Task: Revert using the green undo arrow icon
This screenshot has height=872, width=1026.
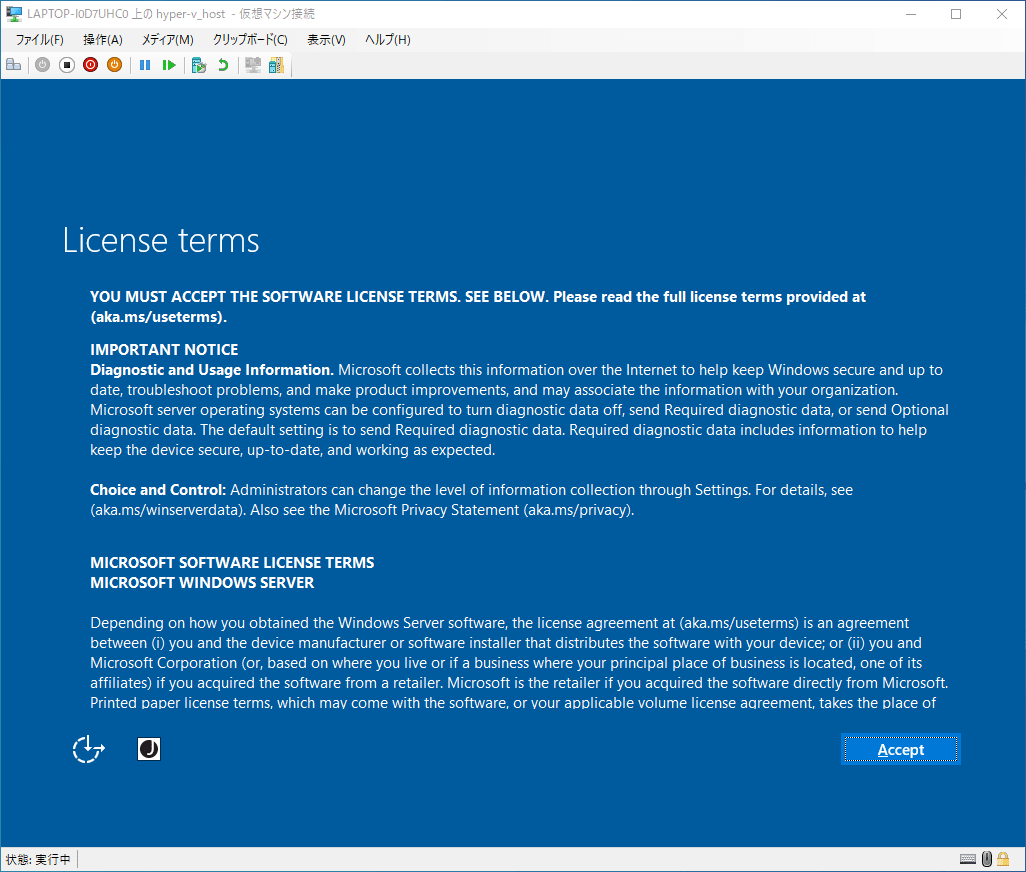Action: [x=223, y=65]
